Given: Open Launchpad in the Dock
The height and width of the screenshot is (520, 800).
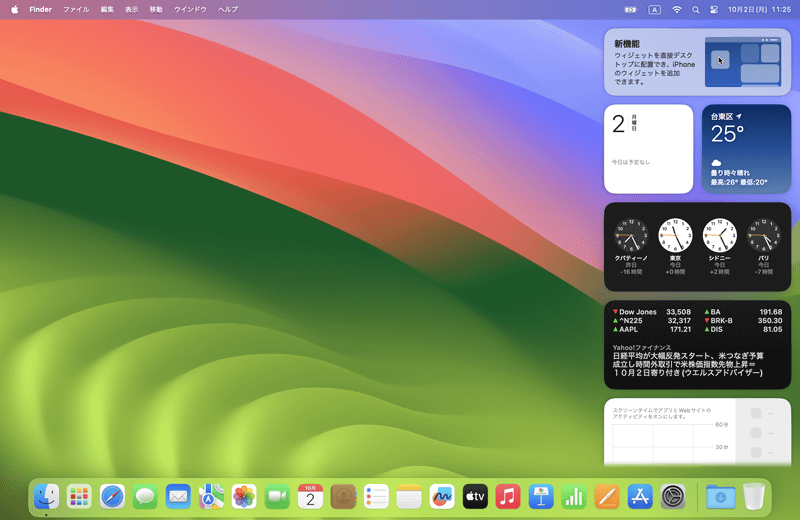Looking at the screenshot, I should point(79,497).
